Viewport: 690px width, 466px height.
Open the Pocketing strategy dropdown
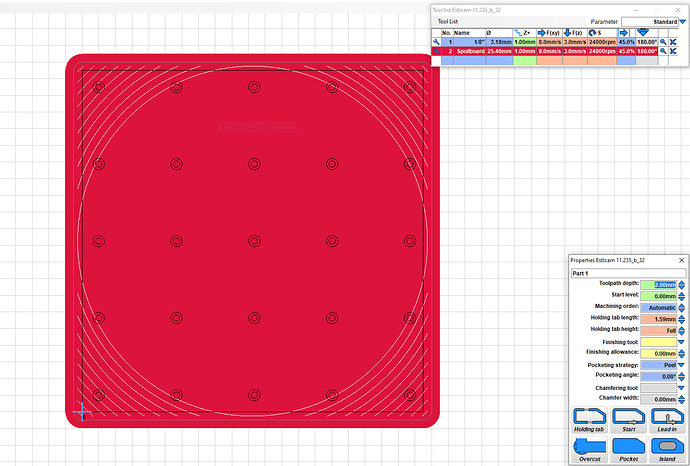click(x=681, y=365)
